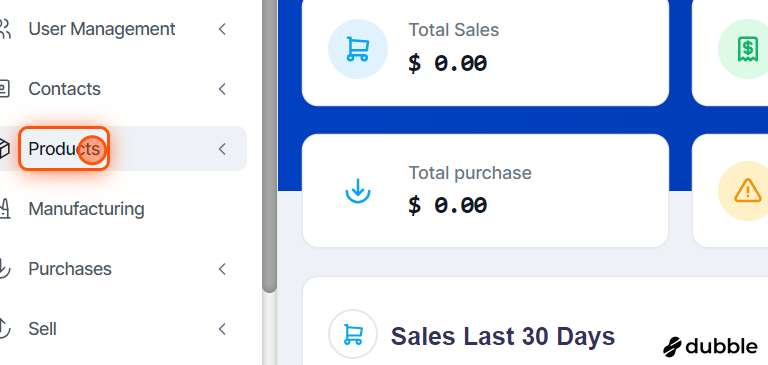The width and height of the screenshot is (768, 365).
Task: Click the Total Sales shopping cart icon
Action: pyautogui.click(x=358, y=49)
